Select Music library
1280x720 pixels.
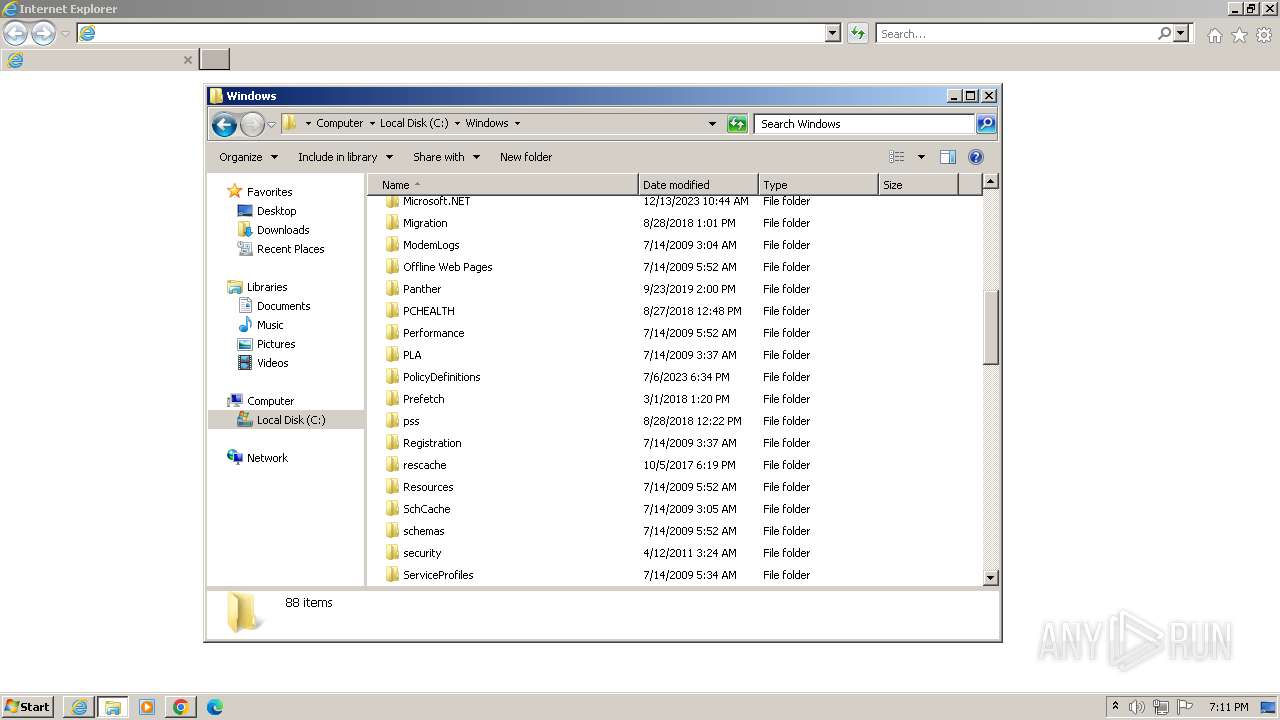click(x=270, y=325)
